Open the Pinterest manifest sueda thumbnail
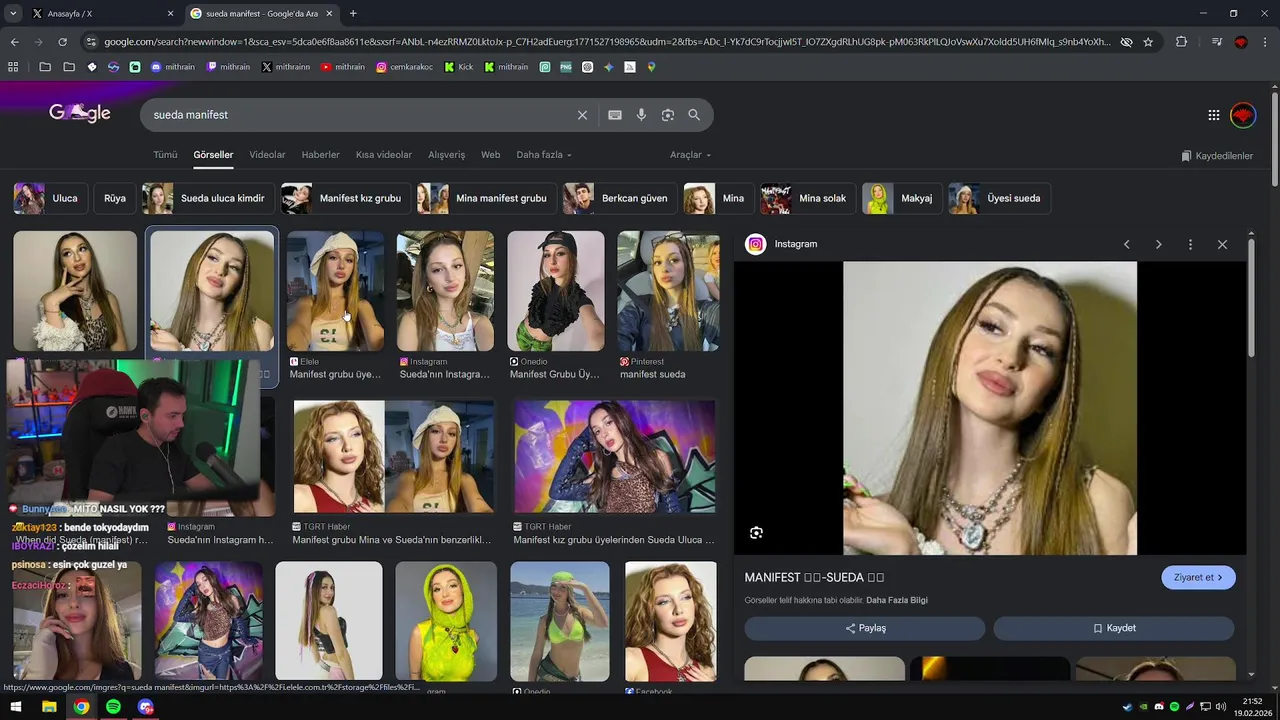This screenshot has width=1280, height=720. click(x=668, y=291)
